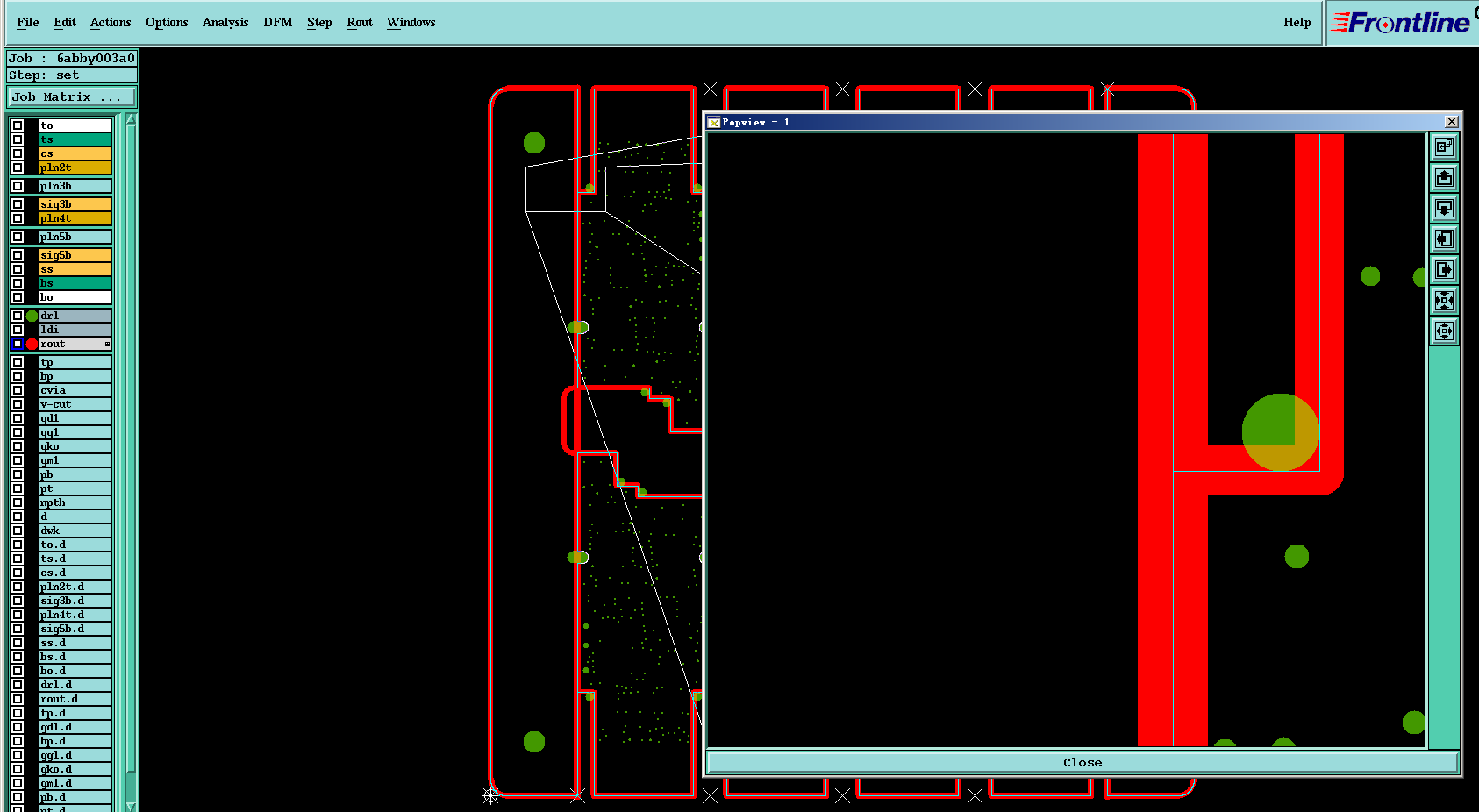Select the 'bo' layer name
Image resolution: width=1479 pixels, height=812 pixels.
point(75,297)
